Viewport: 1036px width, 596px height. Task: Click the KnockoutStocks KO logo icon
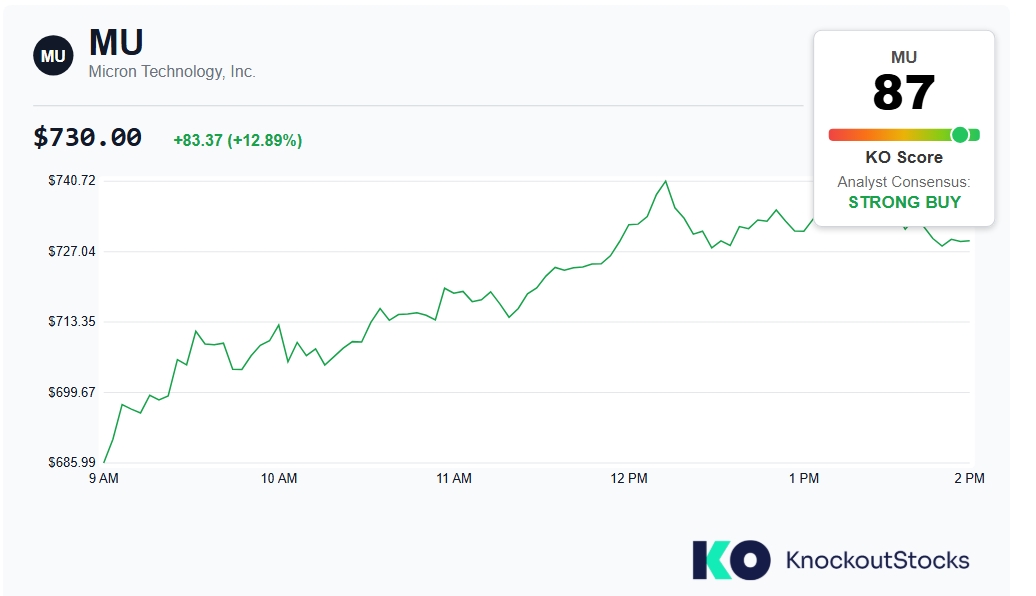(731, 560)
